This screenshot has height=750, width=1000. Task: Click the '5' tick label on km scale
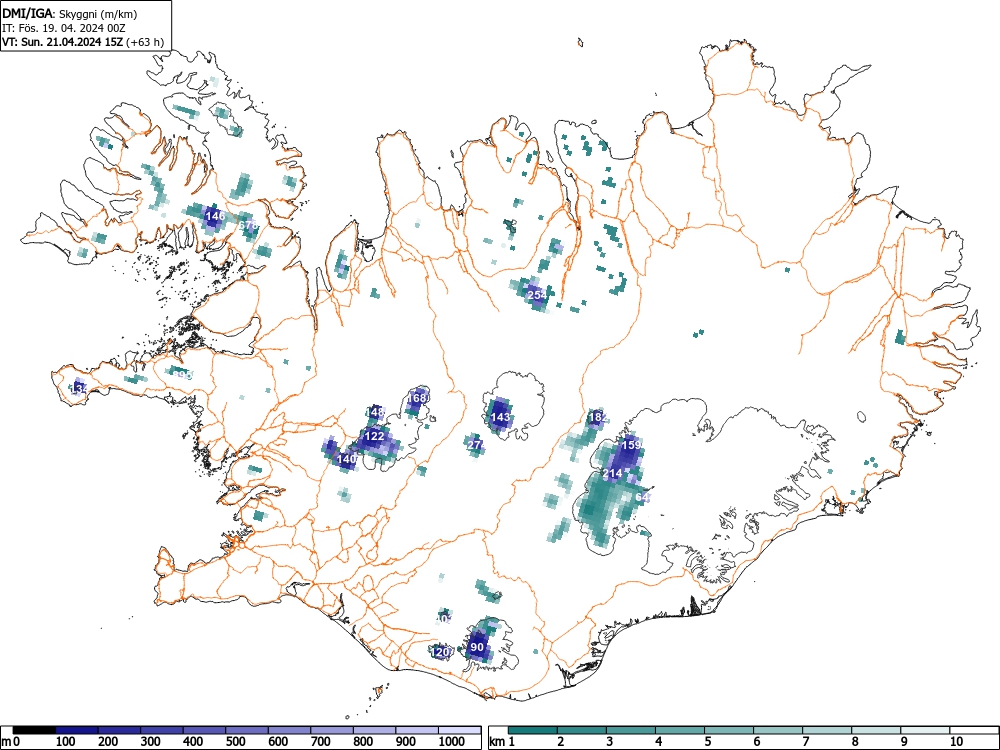click(x=708, y=742)
